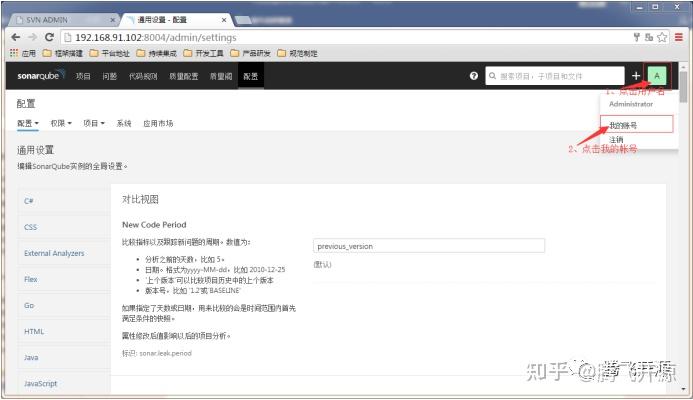Click the browser back arrow

coord(16,38)
